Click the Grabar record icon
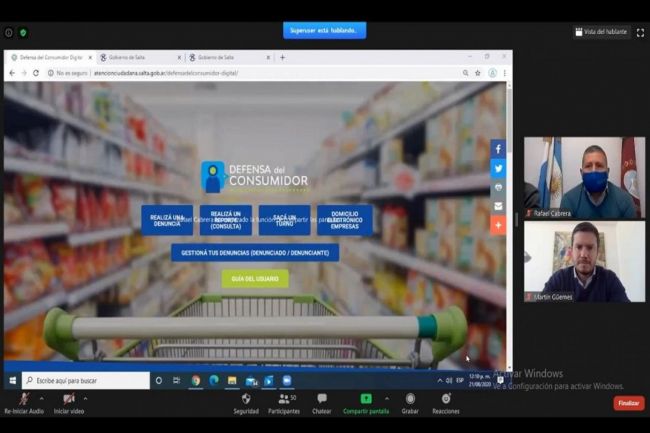650x433 pixels. point(410,399)
